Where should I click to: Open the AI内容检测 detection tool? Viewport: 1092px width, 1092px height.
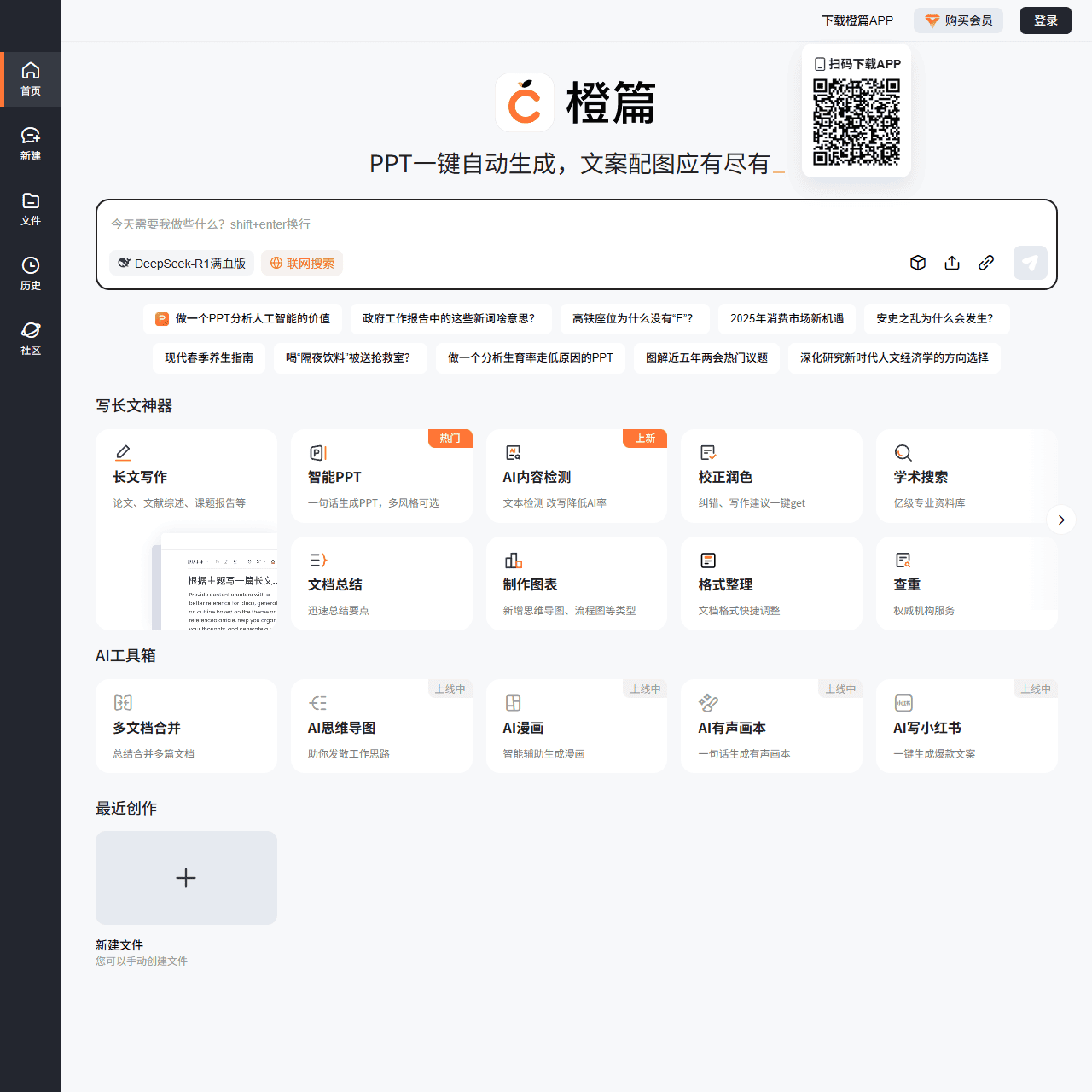(x=513, y=452)
